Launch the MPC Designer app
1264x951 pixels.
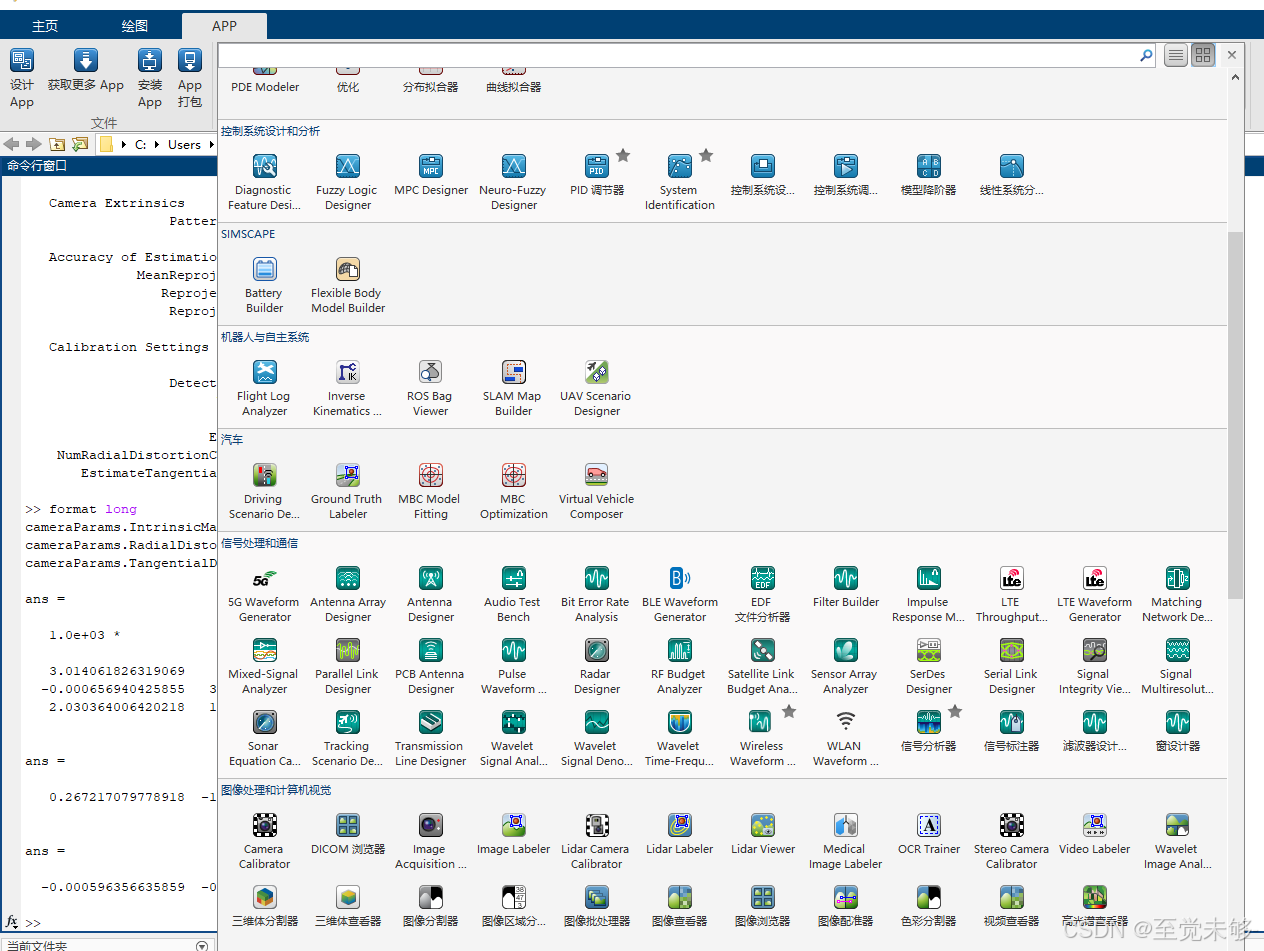coord(431,175)
